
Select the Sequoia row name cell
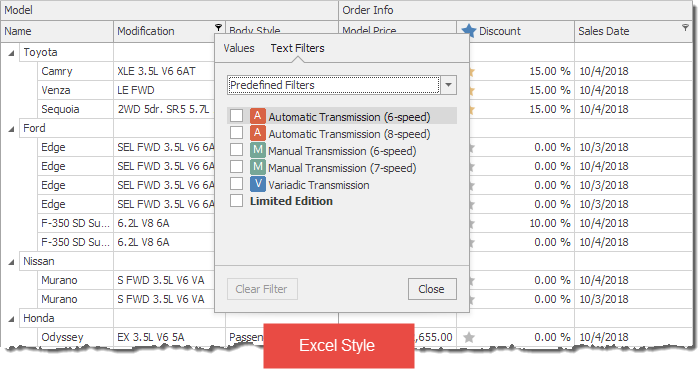[75, 109]
